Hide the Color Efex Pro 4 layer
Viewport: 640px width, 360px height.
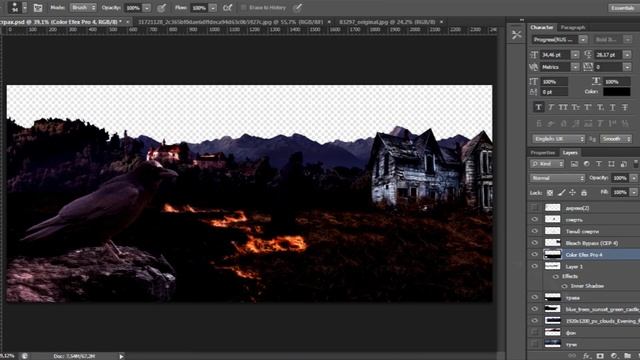pyautogui.click(x=535, y=254)
